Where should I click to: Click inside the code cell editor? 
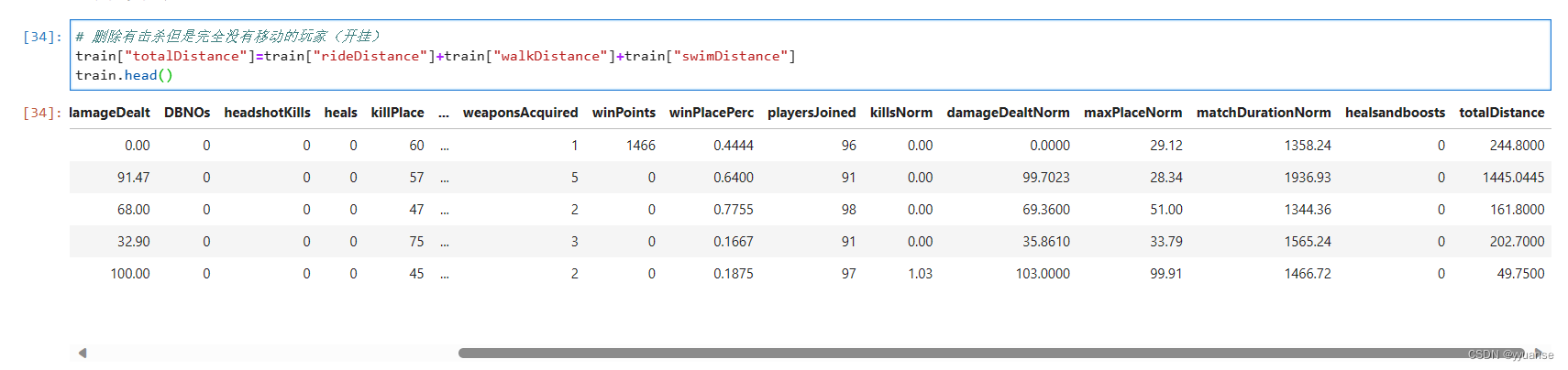(810, 55)
